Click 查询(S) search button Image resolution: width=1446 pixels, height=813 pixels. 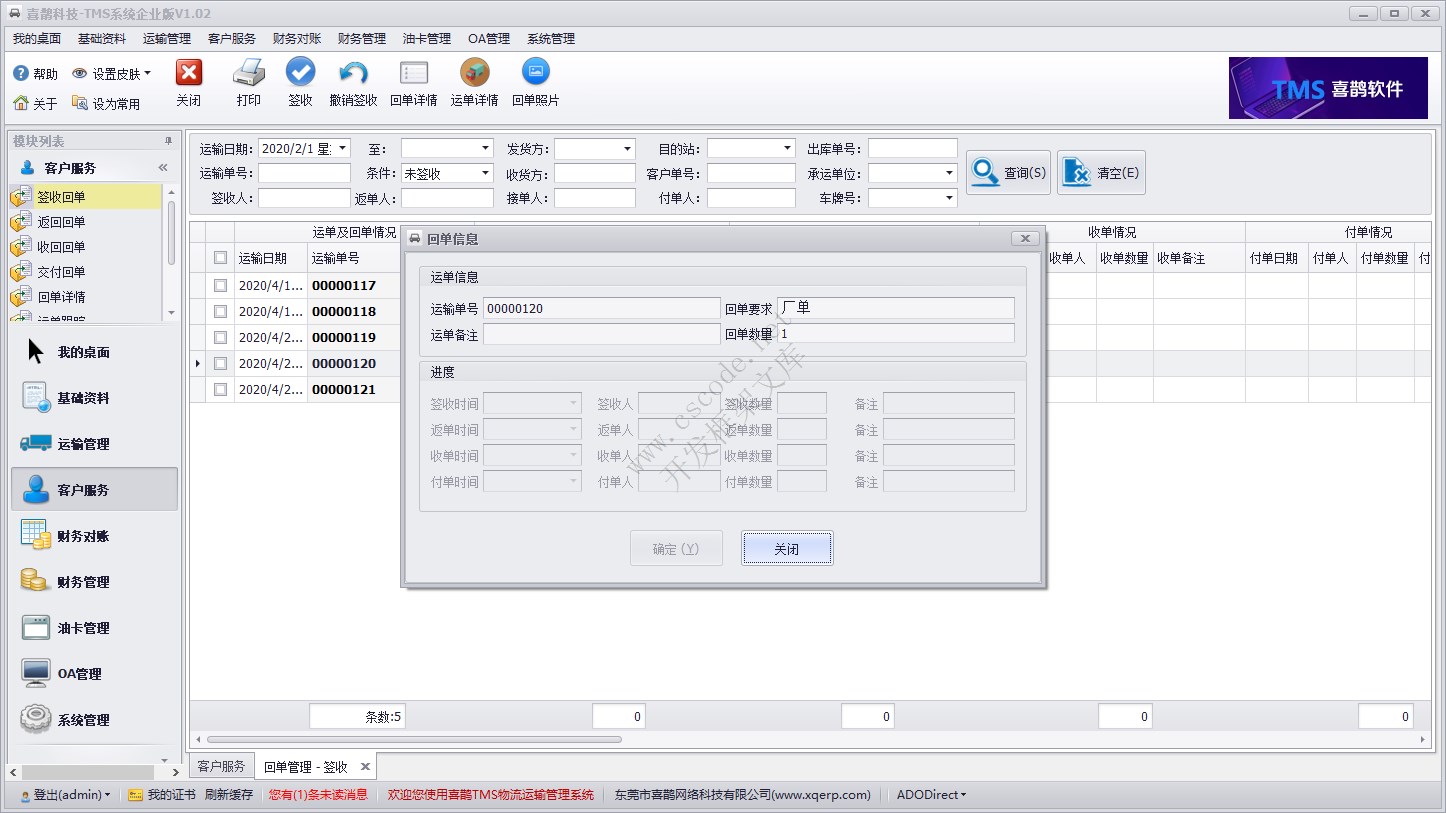tap(1008, 172)
